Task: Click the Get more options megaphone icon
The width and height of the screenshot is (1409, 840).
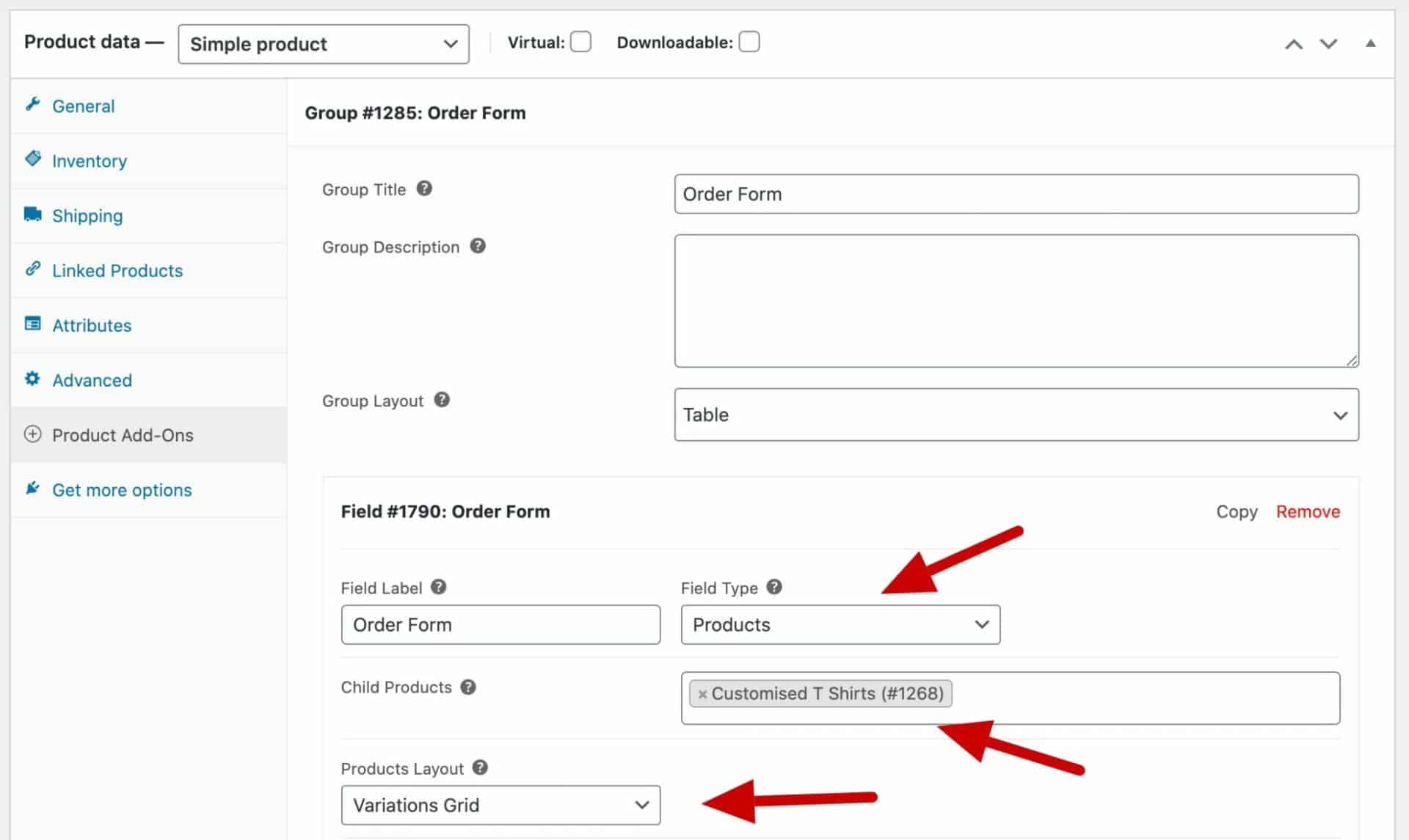Action: (33, 489)
